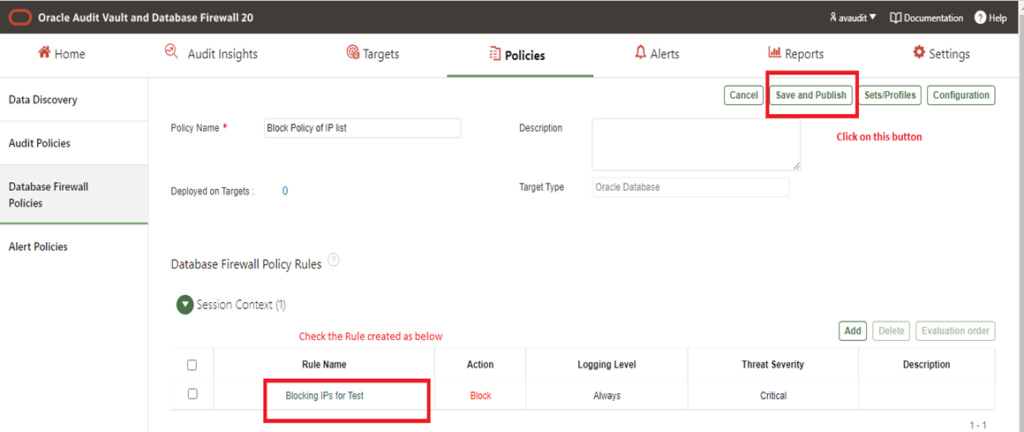Open the Blocking IPs for Test rule
Viewport: 1024px width, 432px height.
[x=326, y=396]
